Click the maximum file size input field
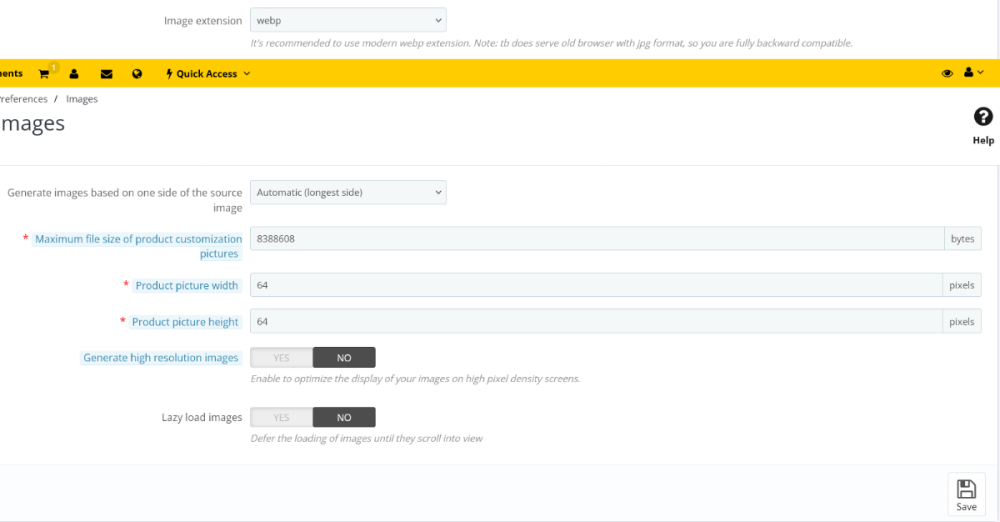The height and width of the screenshot is (522, 1000). (595, 238)
